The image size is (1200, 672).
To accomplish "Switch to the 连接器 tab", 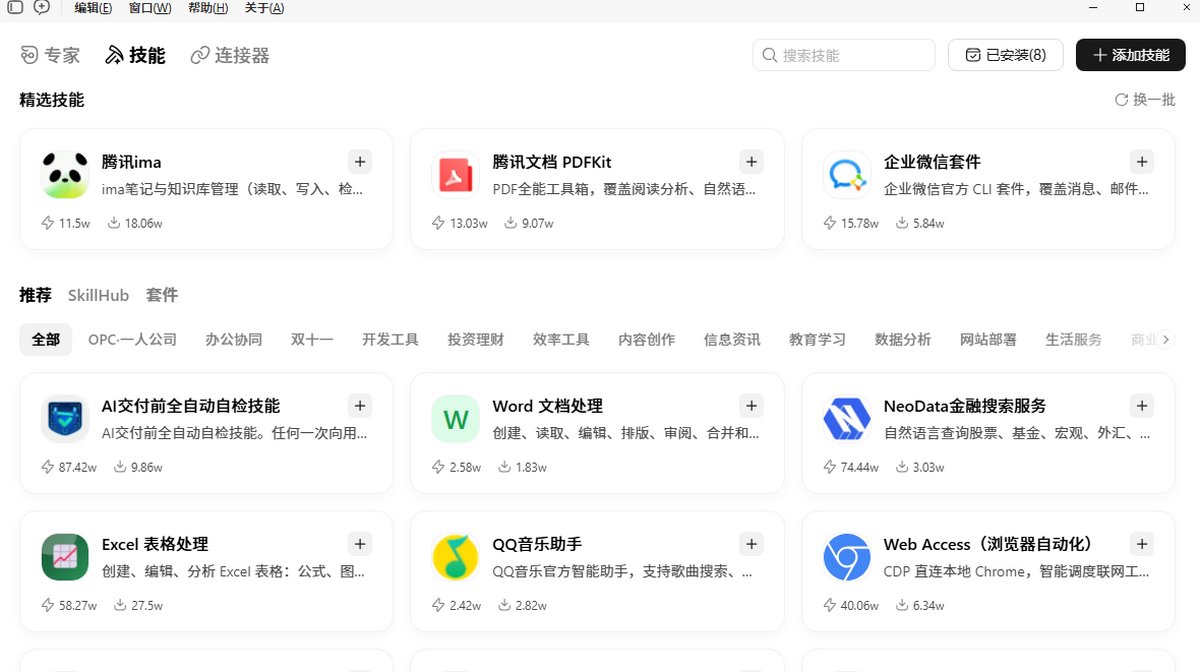I will 230,55.
